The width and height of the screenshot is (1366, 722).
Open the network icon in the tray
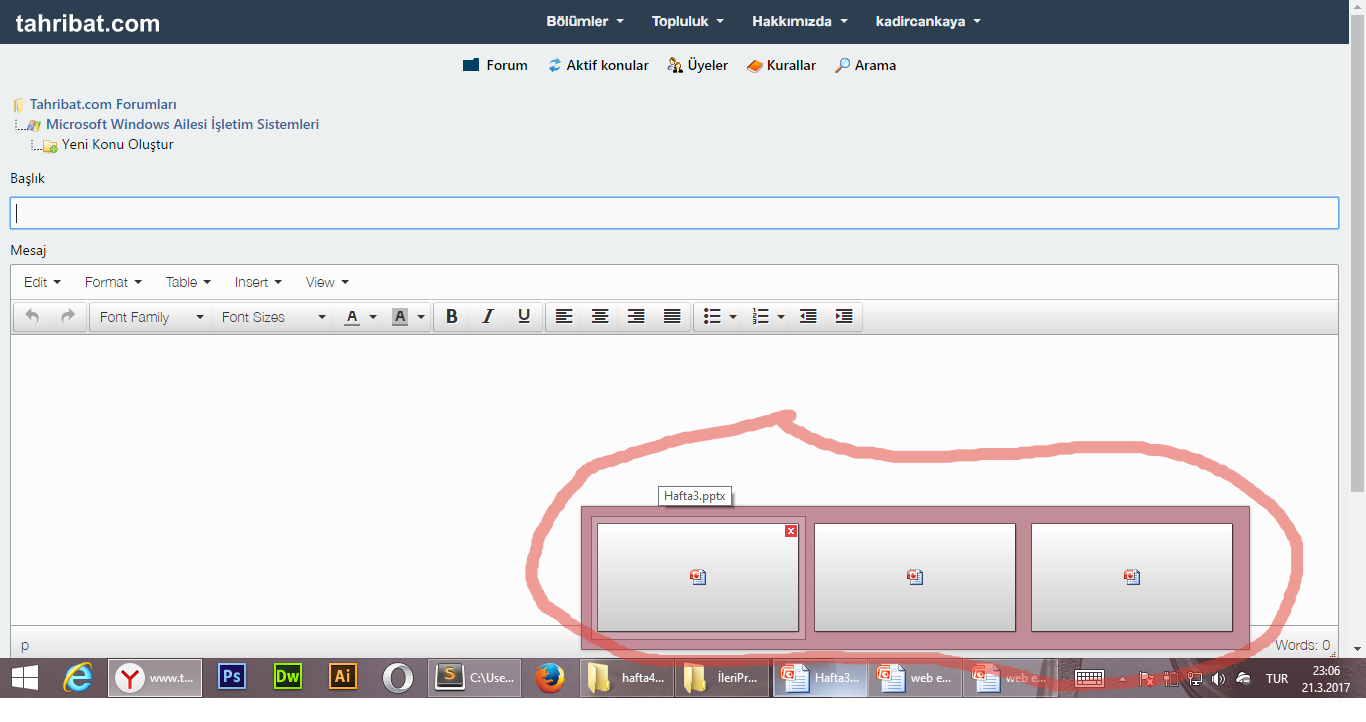(1195, 679)
